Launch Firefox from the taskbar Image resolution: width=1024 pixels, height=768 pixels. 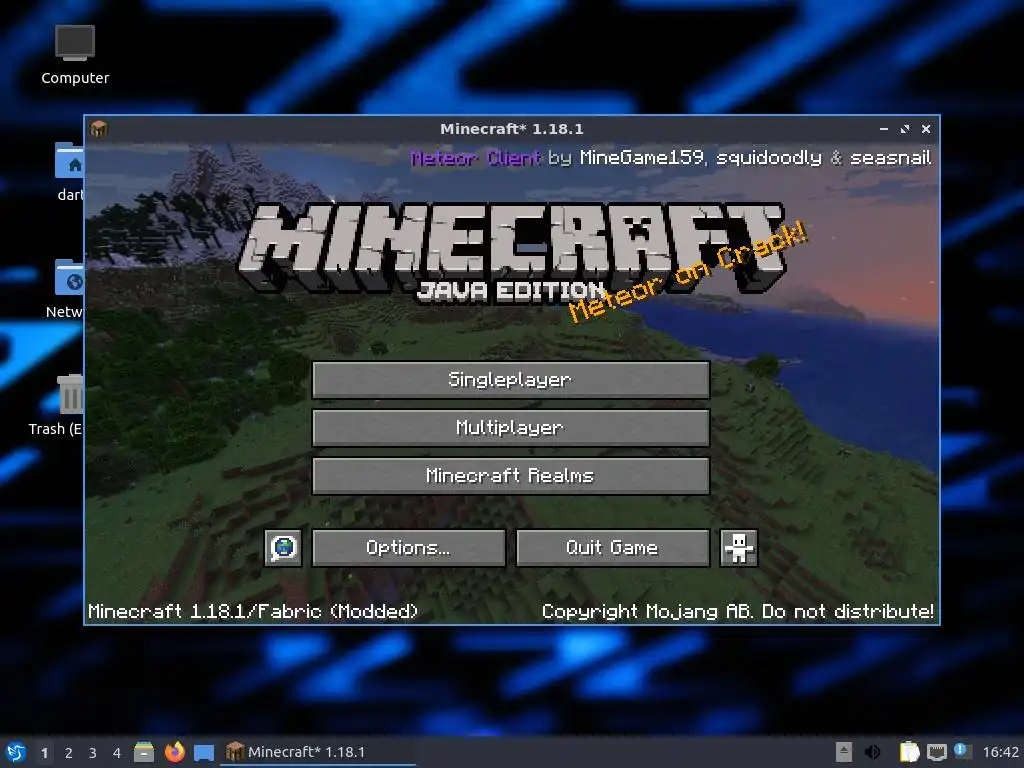[x=174, y=752]
